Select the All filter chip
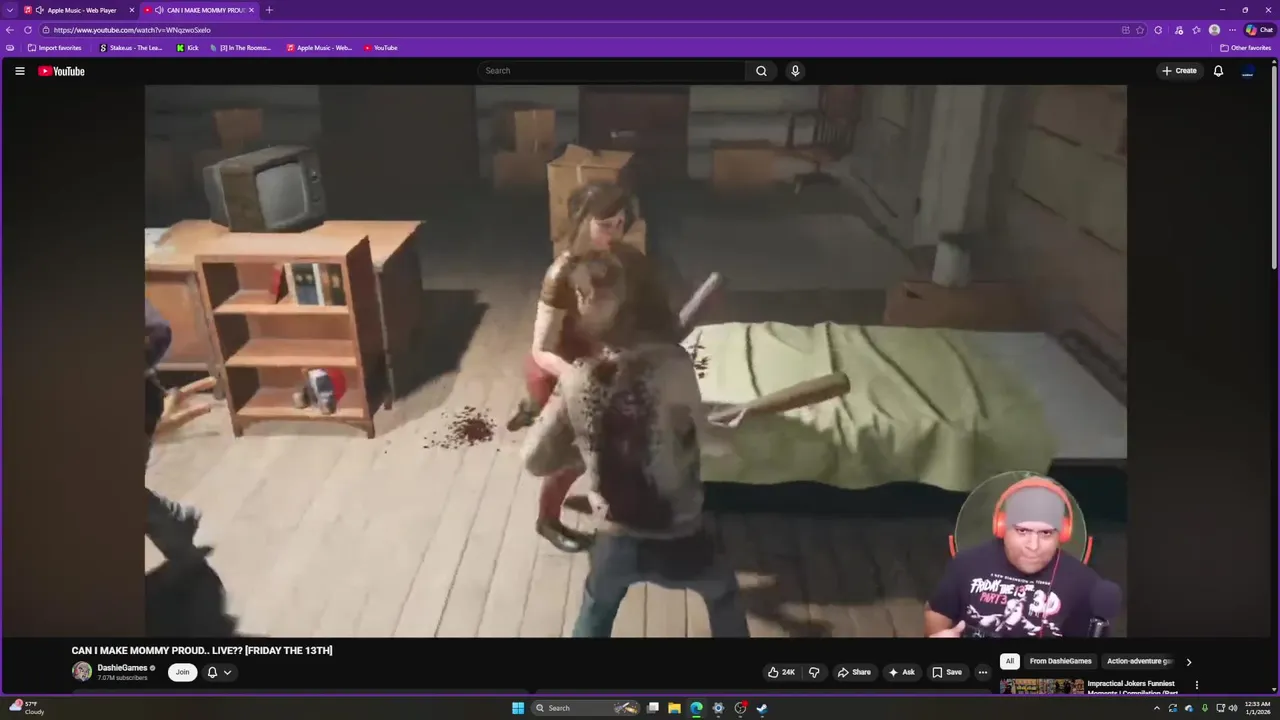 point(1010,661)
